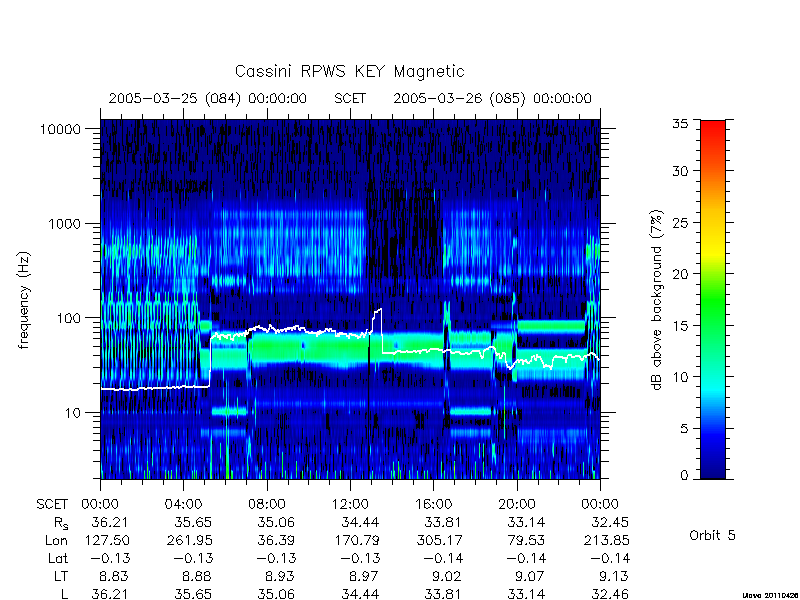Click the 20 colorbar scale label
The width and height of the screenshot is (800, 600).
pos(680,274)
